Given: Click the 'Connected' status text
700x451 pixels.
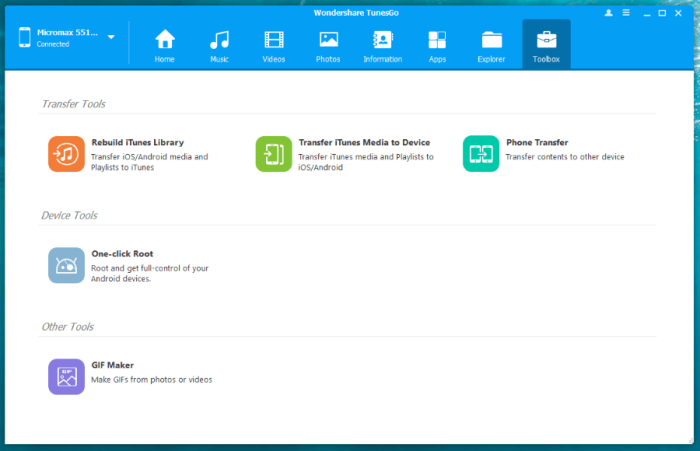Looking at the screenshot, I should click(53, 44).
